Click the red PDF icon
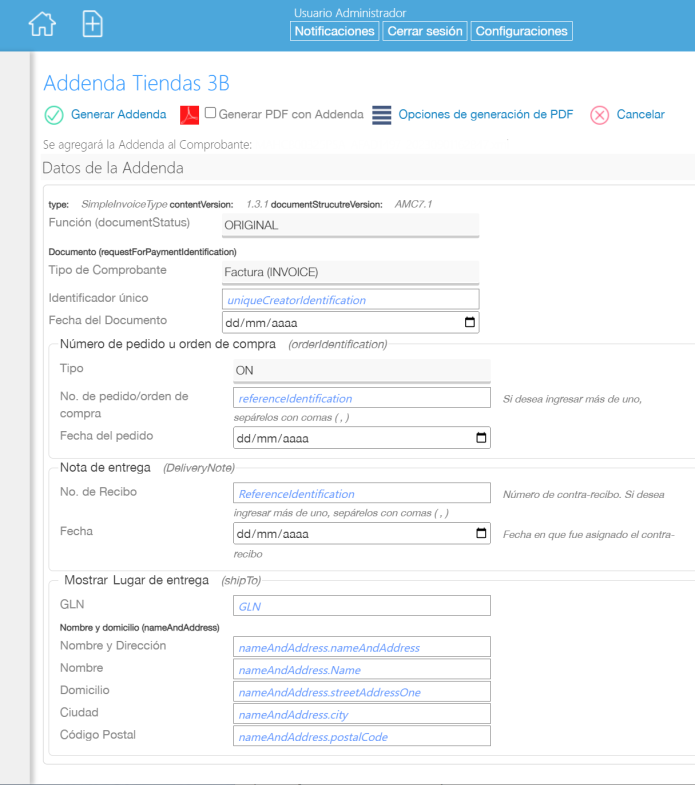This screenshot has height=785, width=695. (x=190, y=115)
